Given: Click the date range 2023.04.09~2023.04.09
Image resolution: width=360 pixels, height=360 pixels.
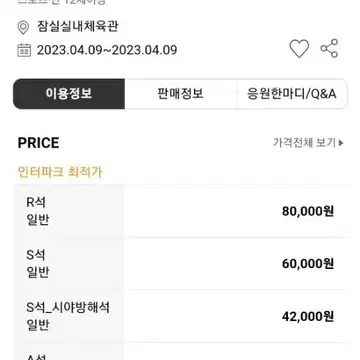Looking at the screenshot, I should tap(107, 50).
